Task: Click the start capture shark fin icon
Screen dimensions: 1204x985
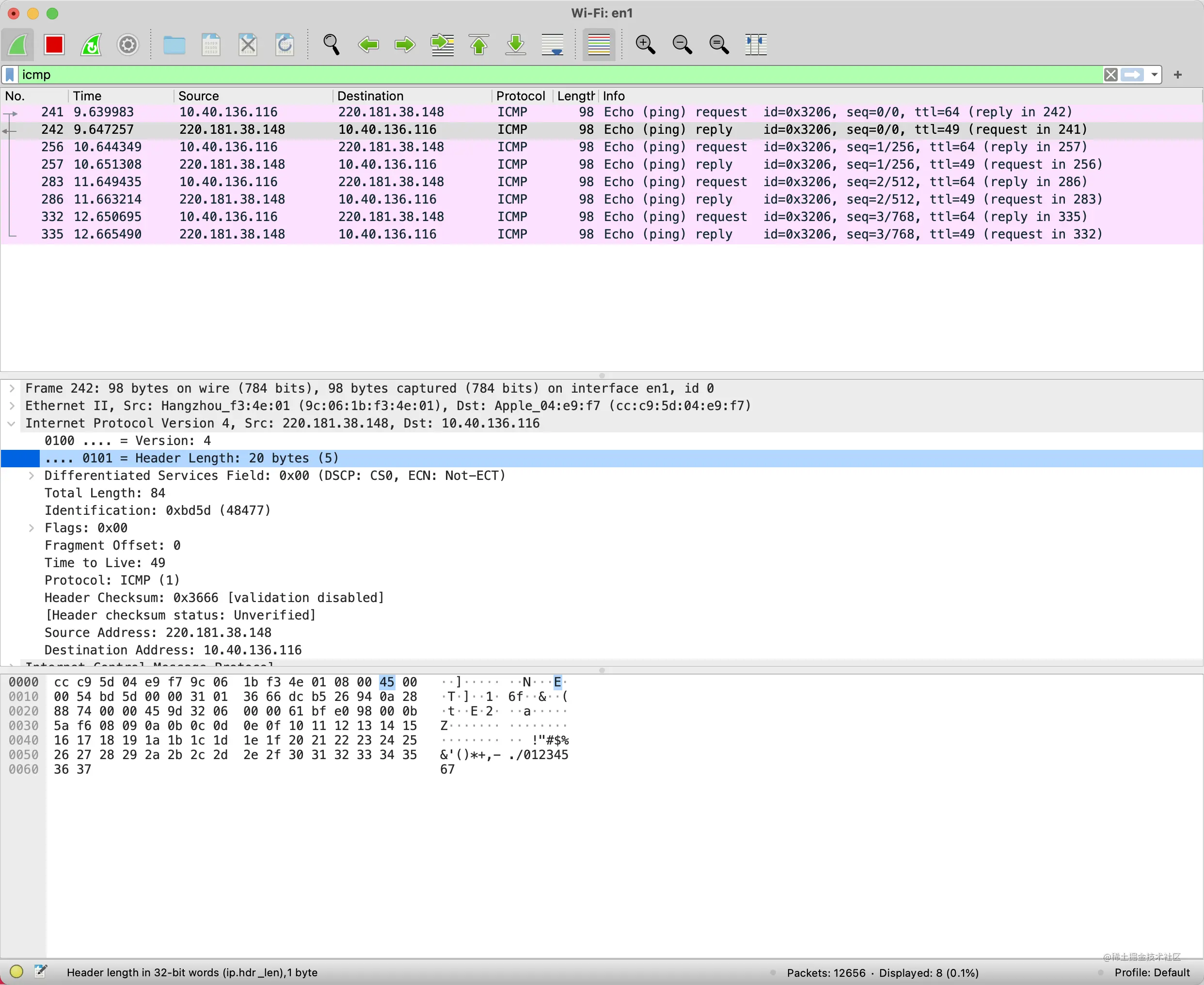Action: click(x=17, y=45)
